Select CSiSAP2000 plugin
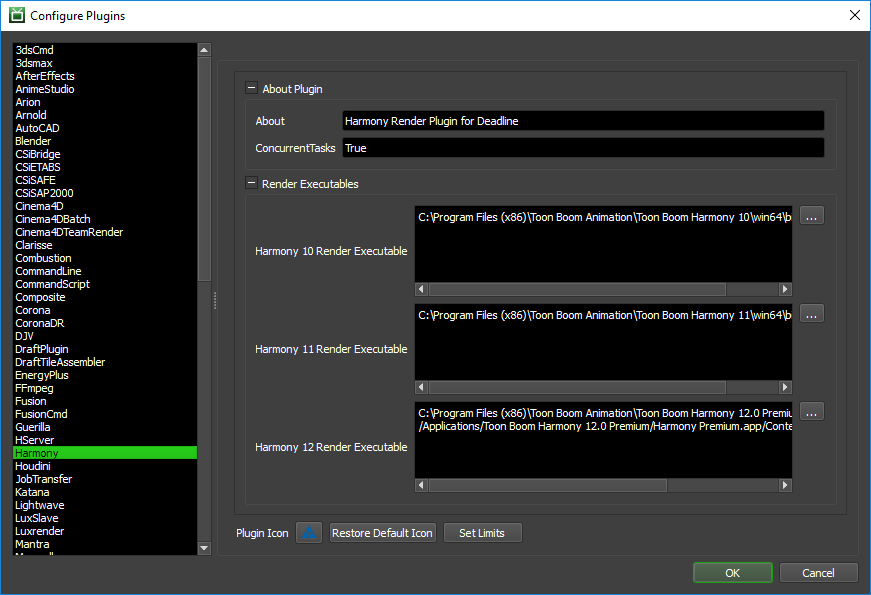 point(104,193)
